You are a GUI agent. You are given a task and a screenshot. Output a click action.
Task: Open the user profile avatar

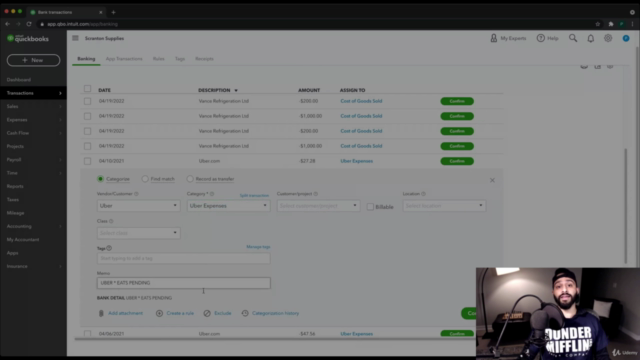point(626,38)
